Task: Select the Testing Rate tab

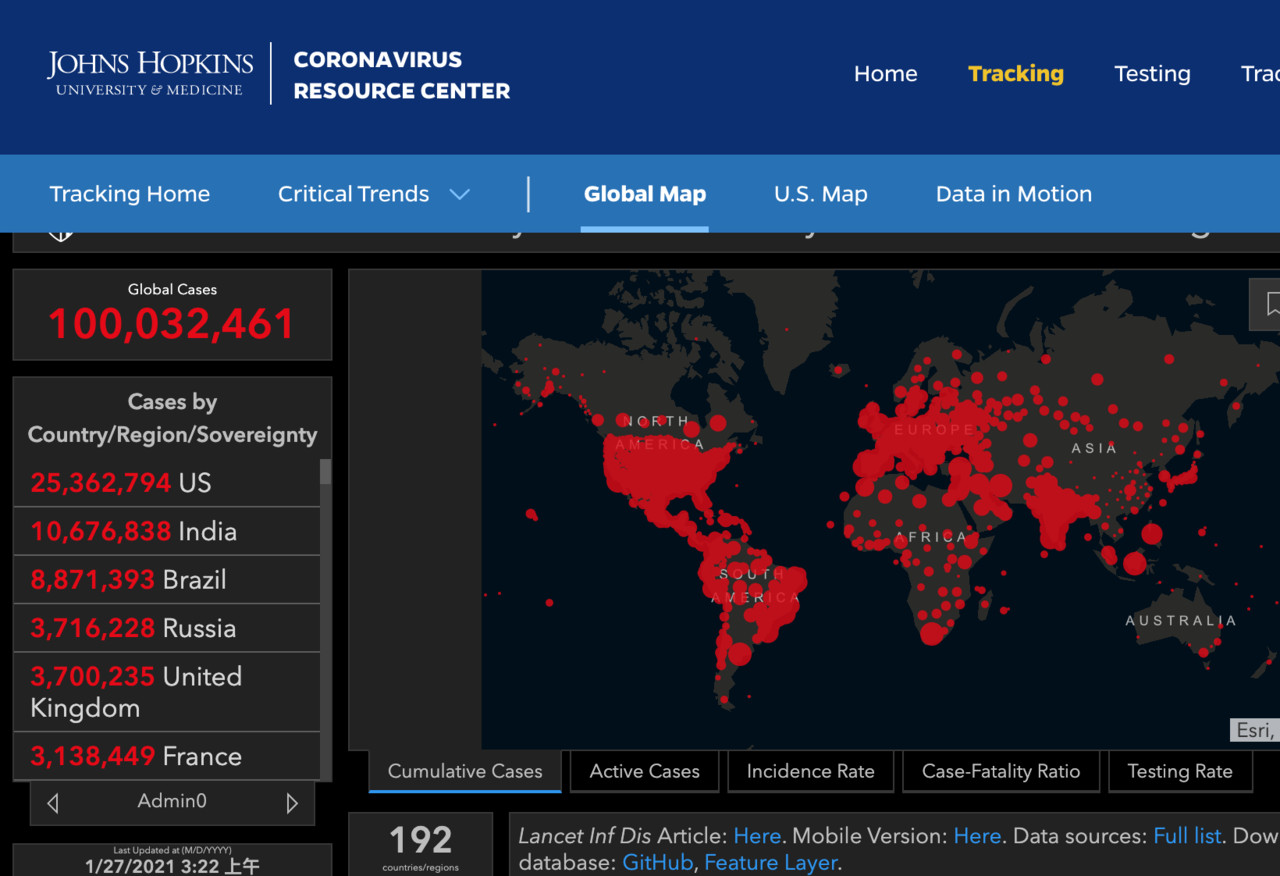Action: coord(1179,771)
